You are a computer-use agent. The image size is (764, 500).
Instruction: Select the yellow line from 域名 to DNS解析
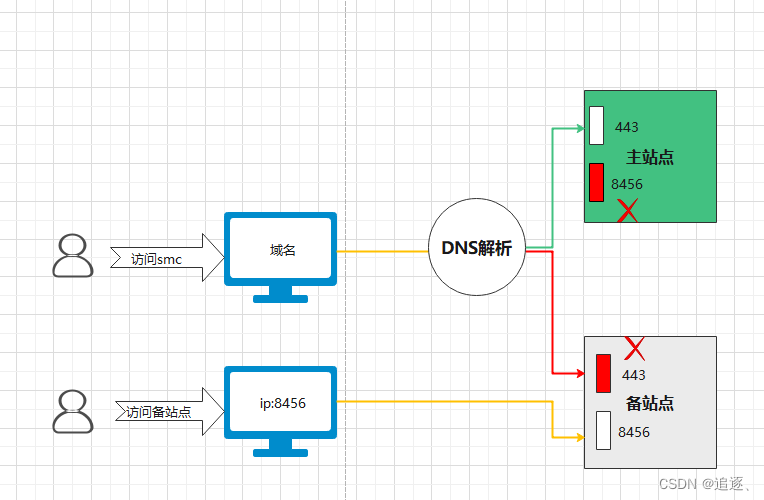tap(382, 251)
